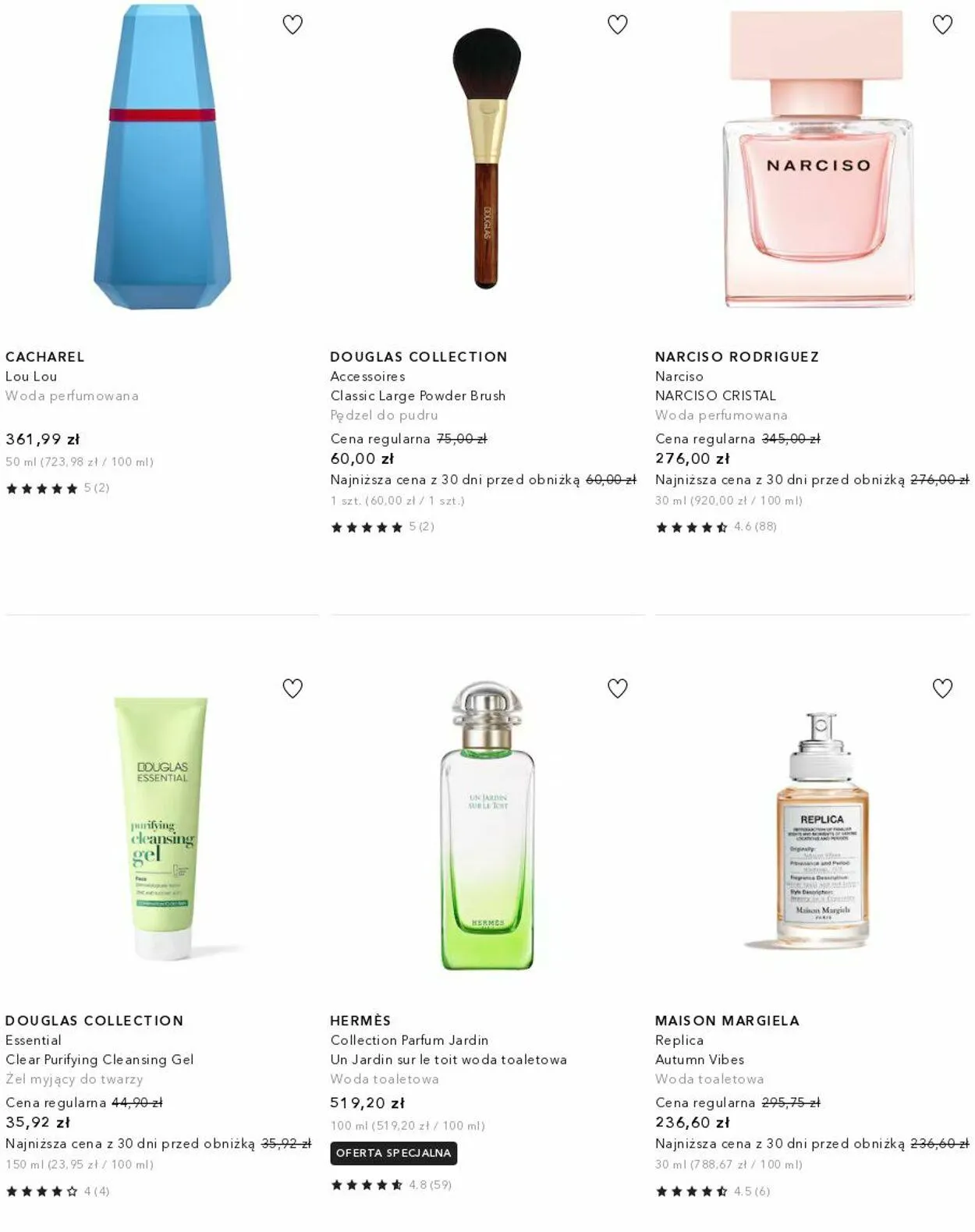View the green cleansing gel tube image
Screen dimensions: 975x1232
pos(162,828)
